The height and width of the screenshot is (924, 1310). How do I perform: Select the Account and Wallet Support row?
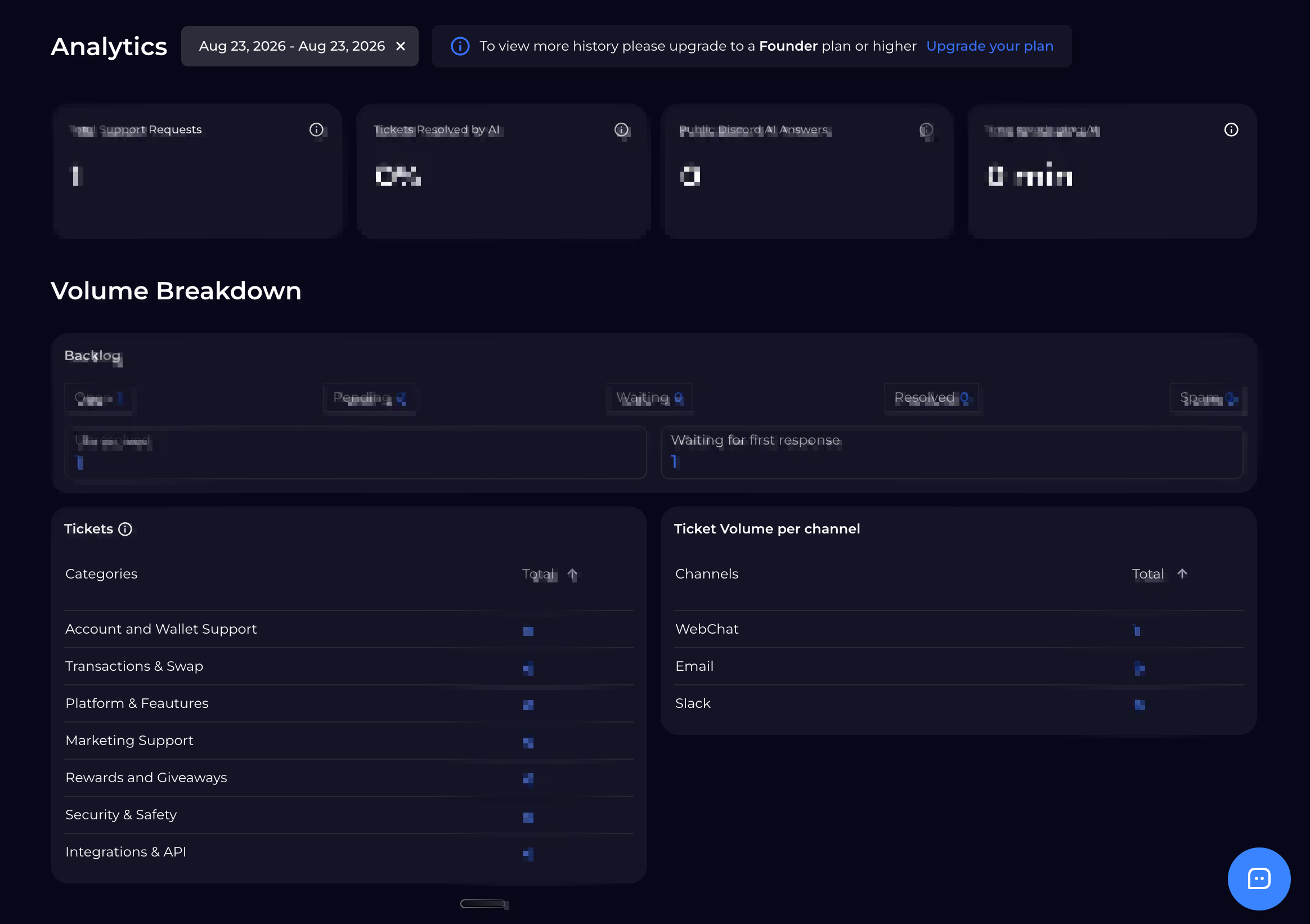[349, 629]
